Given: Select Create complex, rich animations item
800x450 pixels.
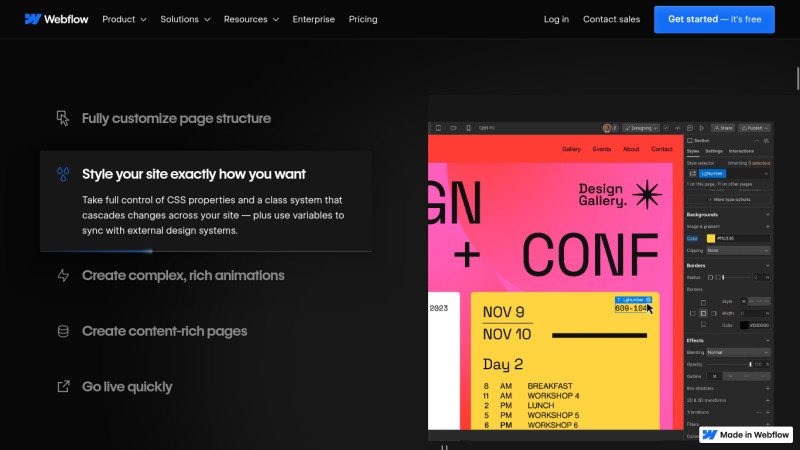Looking at the screenshot, I should coord(183,275).
